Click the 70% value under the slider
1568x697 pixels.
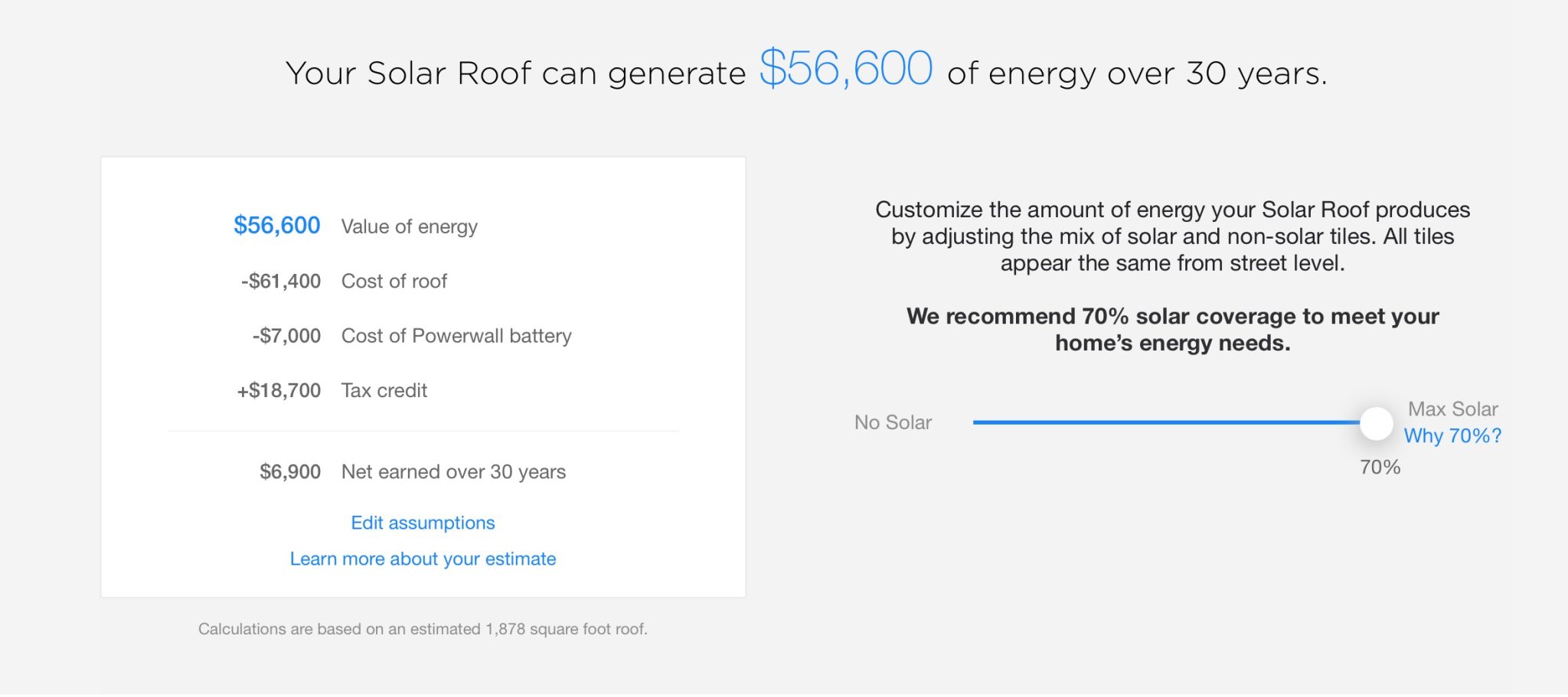[1380, 467]
